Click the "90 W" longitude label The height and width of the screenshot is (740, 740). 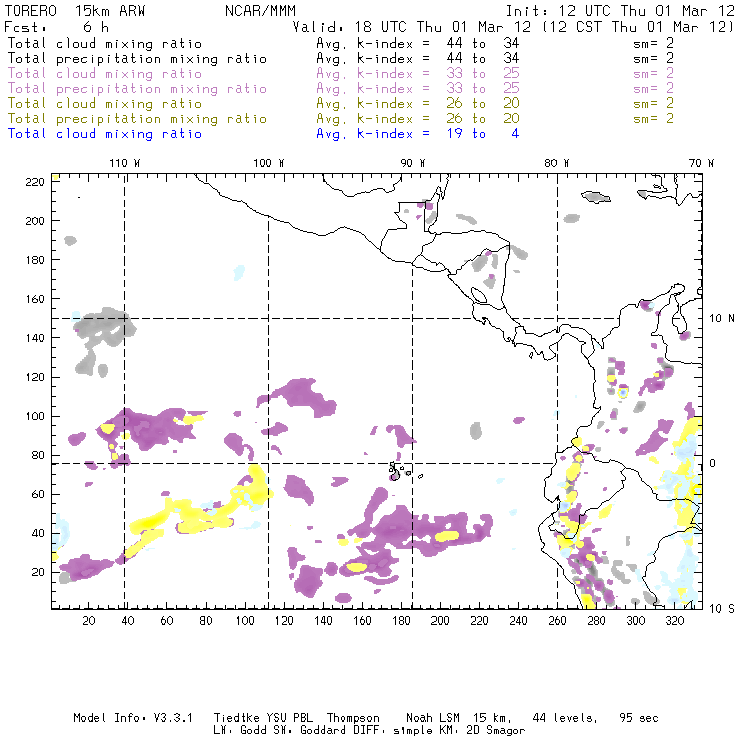(413, 163)
